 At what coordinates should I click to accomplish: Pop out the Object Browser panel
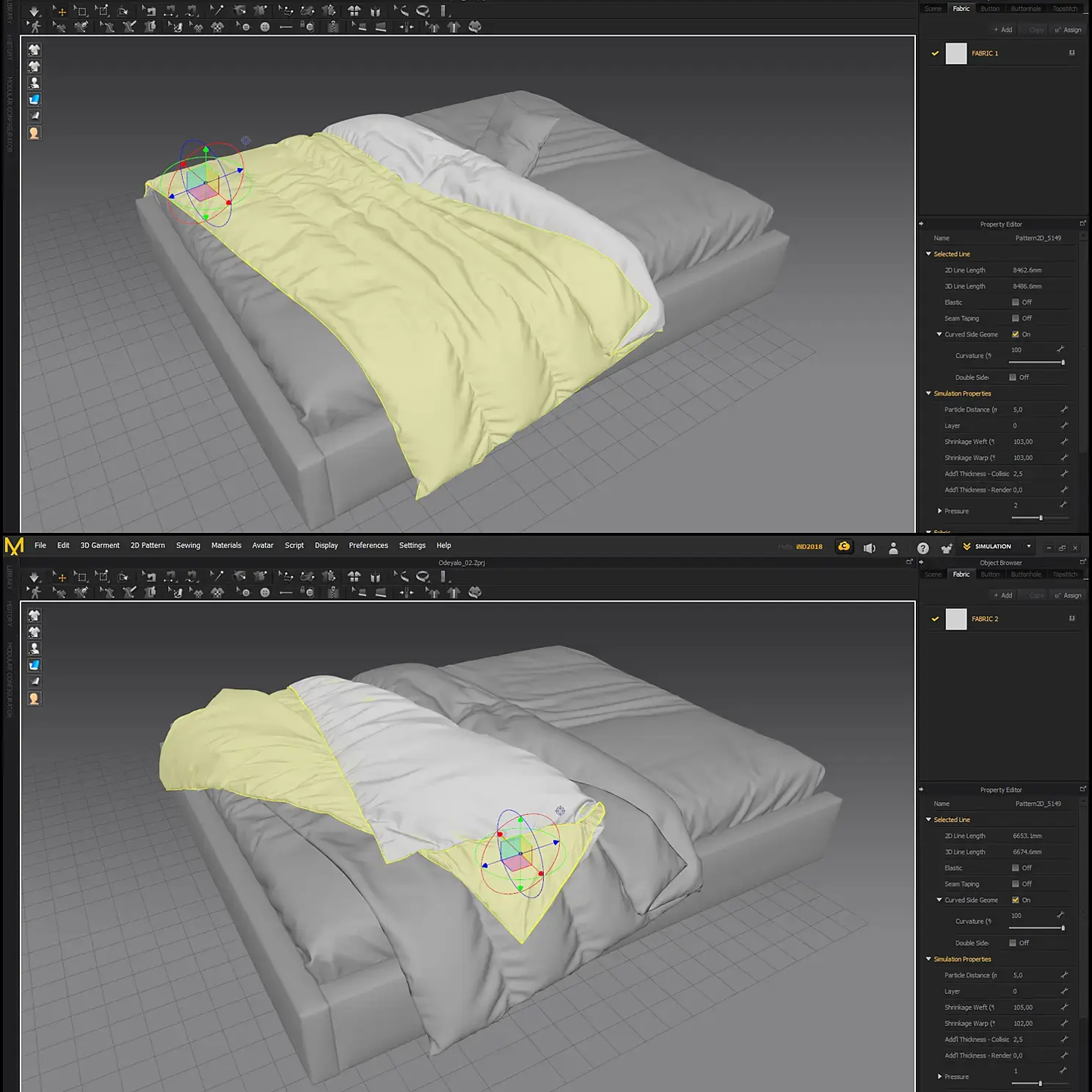click(x=1082, y=562)
